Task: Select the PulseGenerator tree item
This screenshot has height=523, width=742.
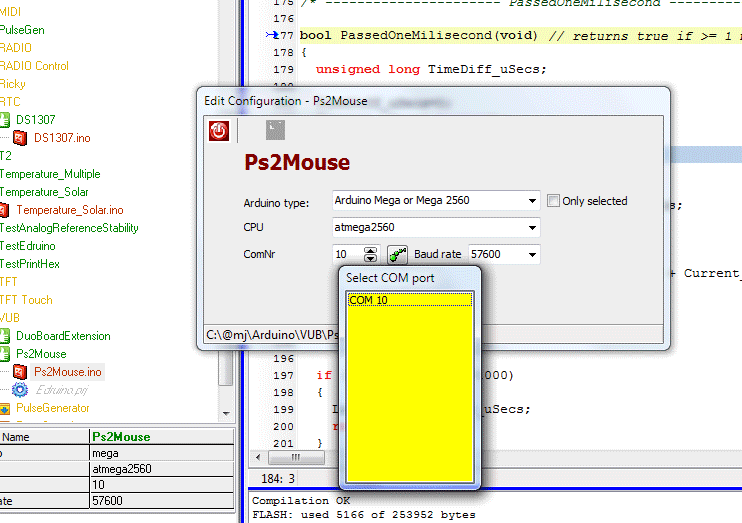Action: (x=53, y=408)
